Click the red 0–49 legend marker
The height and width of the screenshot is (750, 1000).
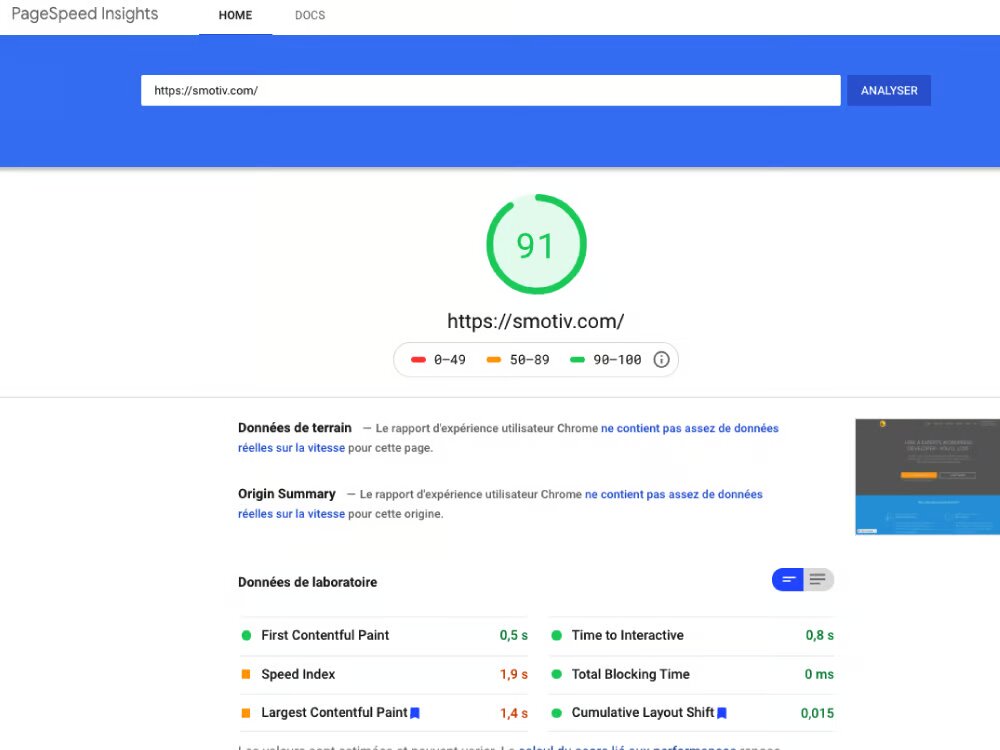(x=418, y=360)
